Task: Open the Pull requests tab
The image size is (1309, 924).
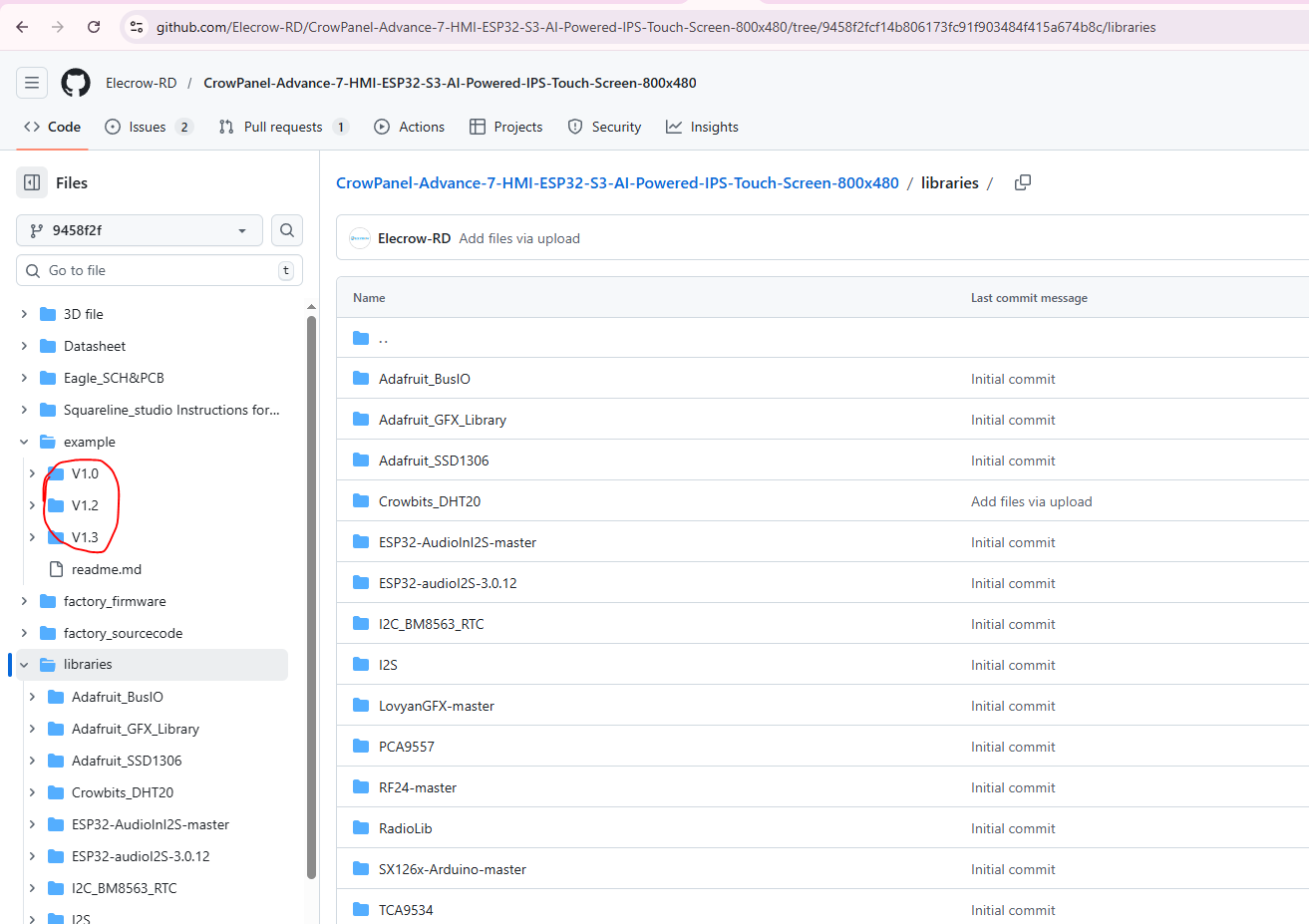Action: [x=283, y=127]
